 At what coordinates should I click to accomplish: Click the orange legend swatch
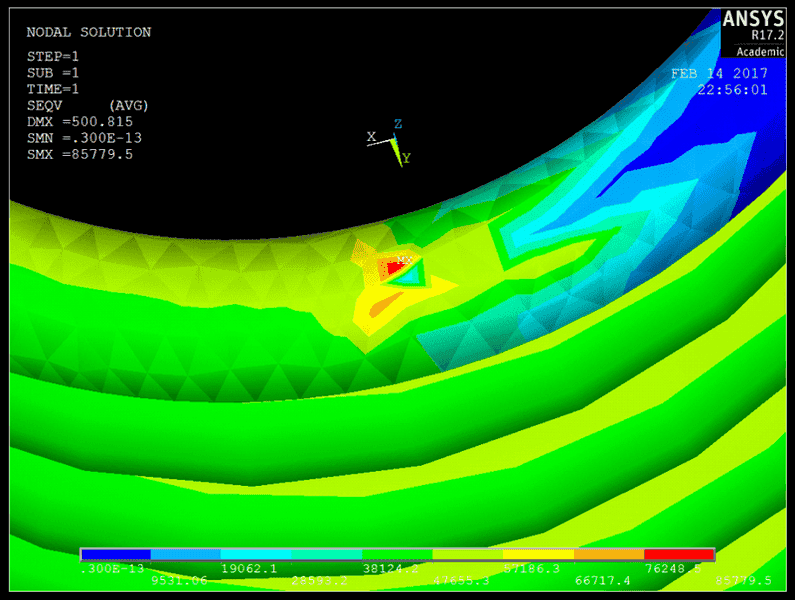click(608, 554)
